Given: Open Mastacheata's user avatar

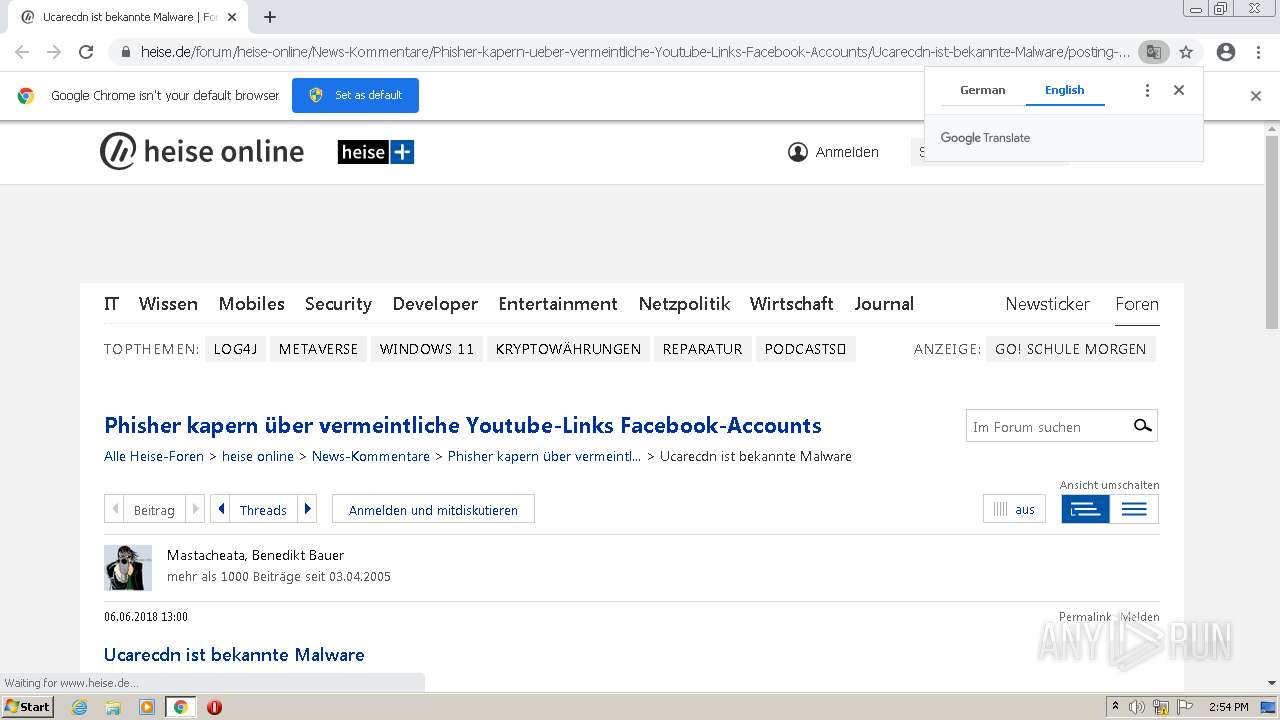Looking at the screenshot, I should coord(128,567).
